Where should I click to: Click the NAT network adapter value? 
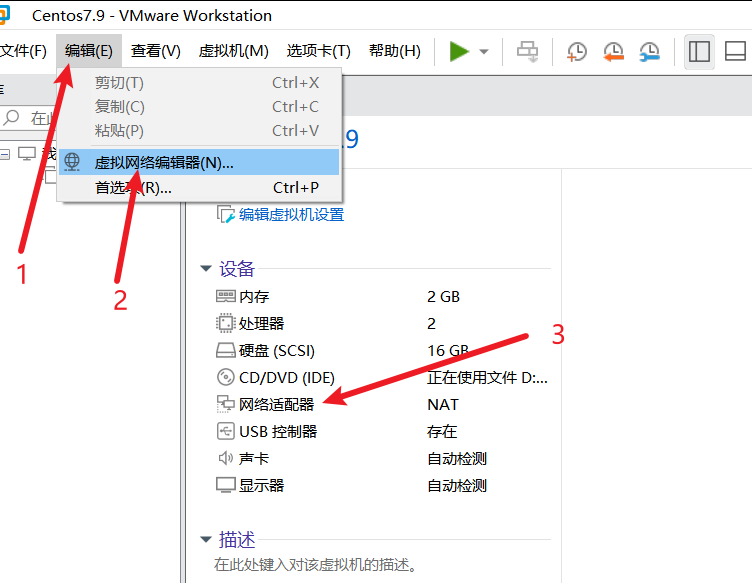443,405
